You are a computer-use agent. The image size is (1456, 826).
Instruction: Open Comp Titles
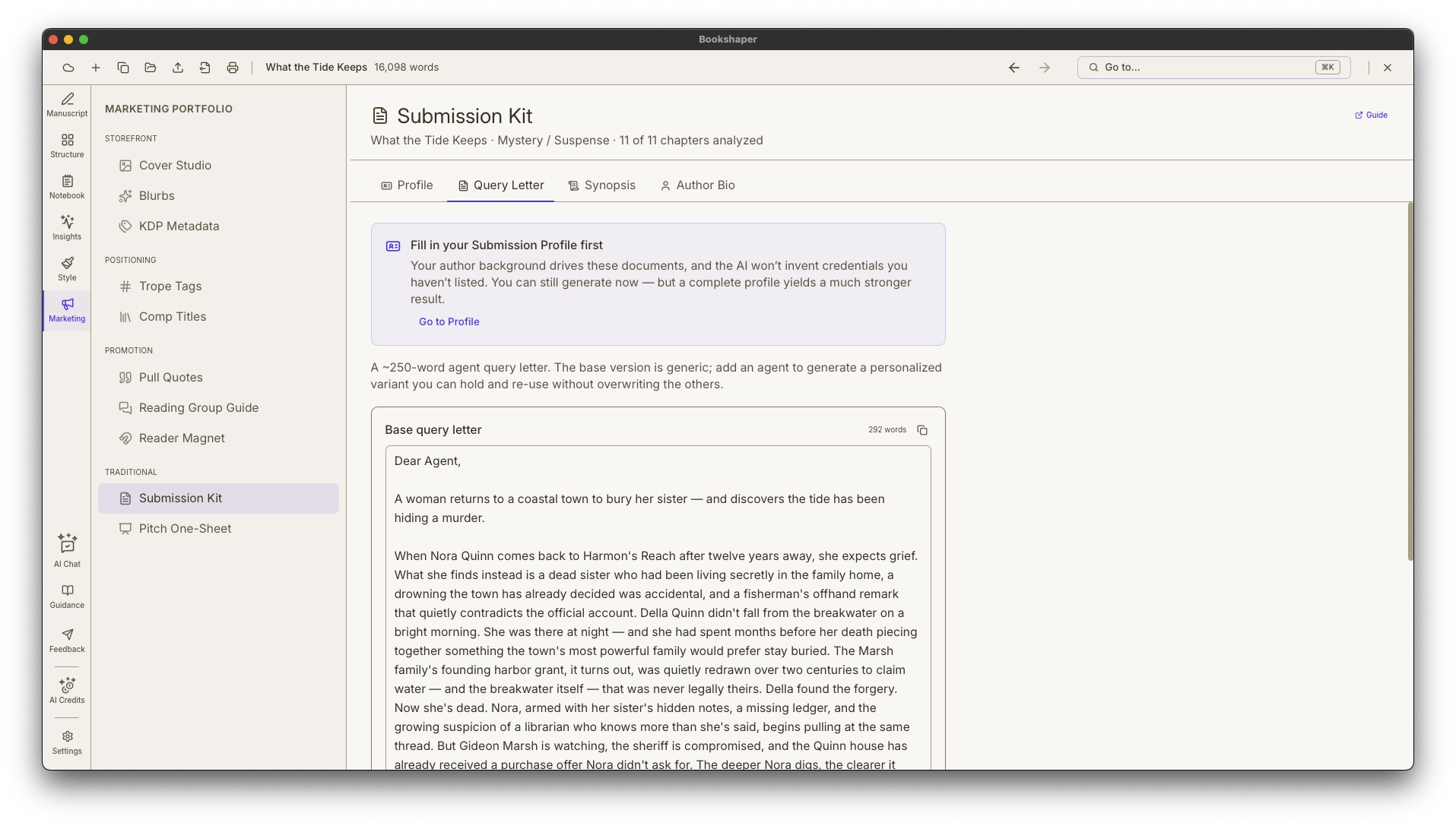[218, 317]
